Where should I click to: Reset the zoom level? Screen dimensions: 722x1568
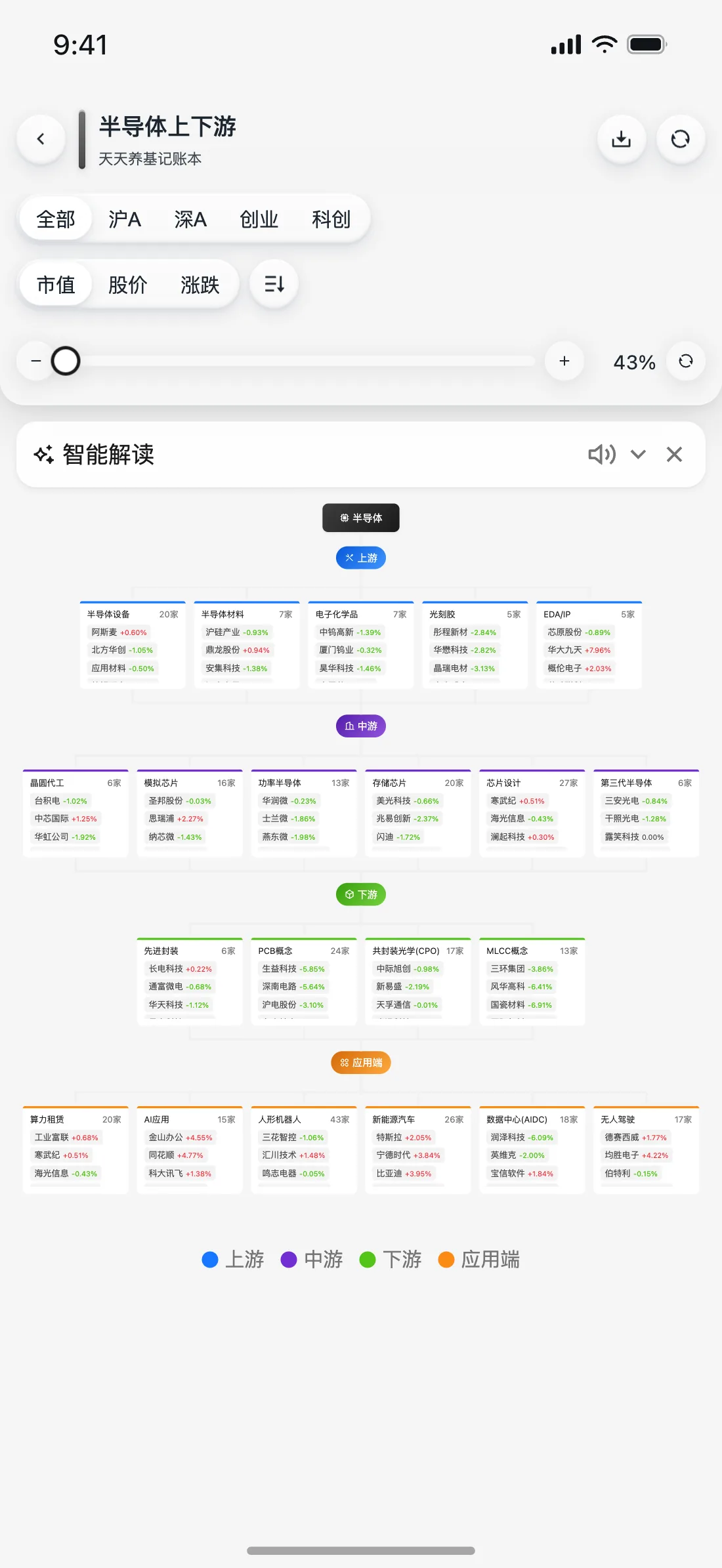pyautogui.click(x=686, y=361)
